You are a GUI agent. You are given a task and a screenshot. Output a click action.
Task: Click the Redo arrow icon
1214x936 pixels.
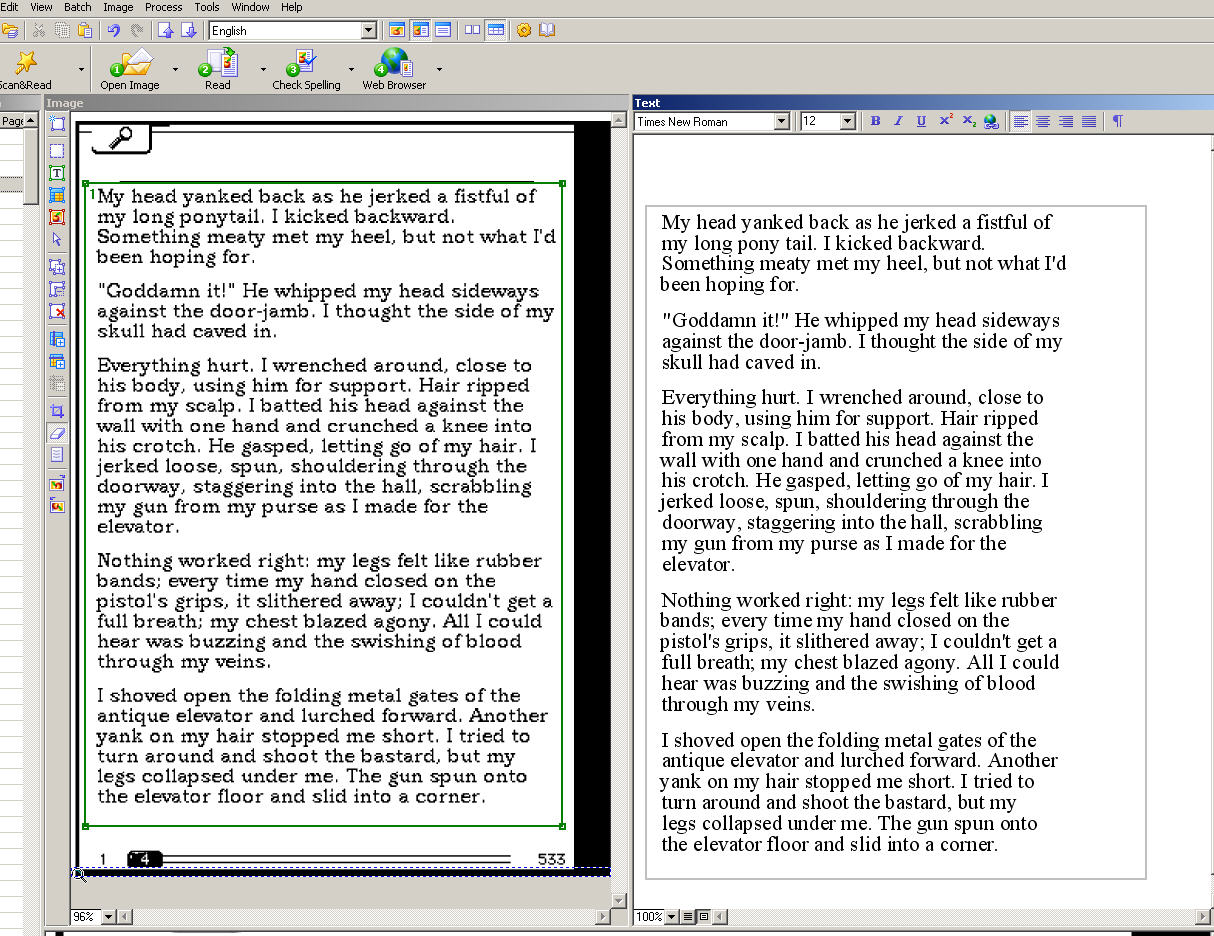pyautogui.click(x=136, y=30)
